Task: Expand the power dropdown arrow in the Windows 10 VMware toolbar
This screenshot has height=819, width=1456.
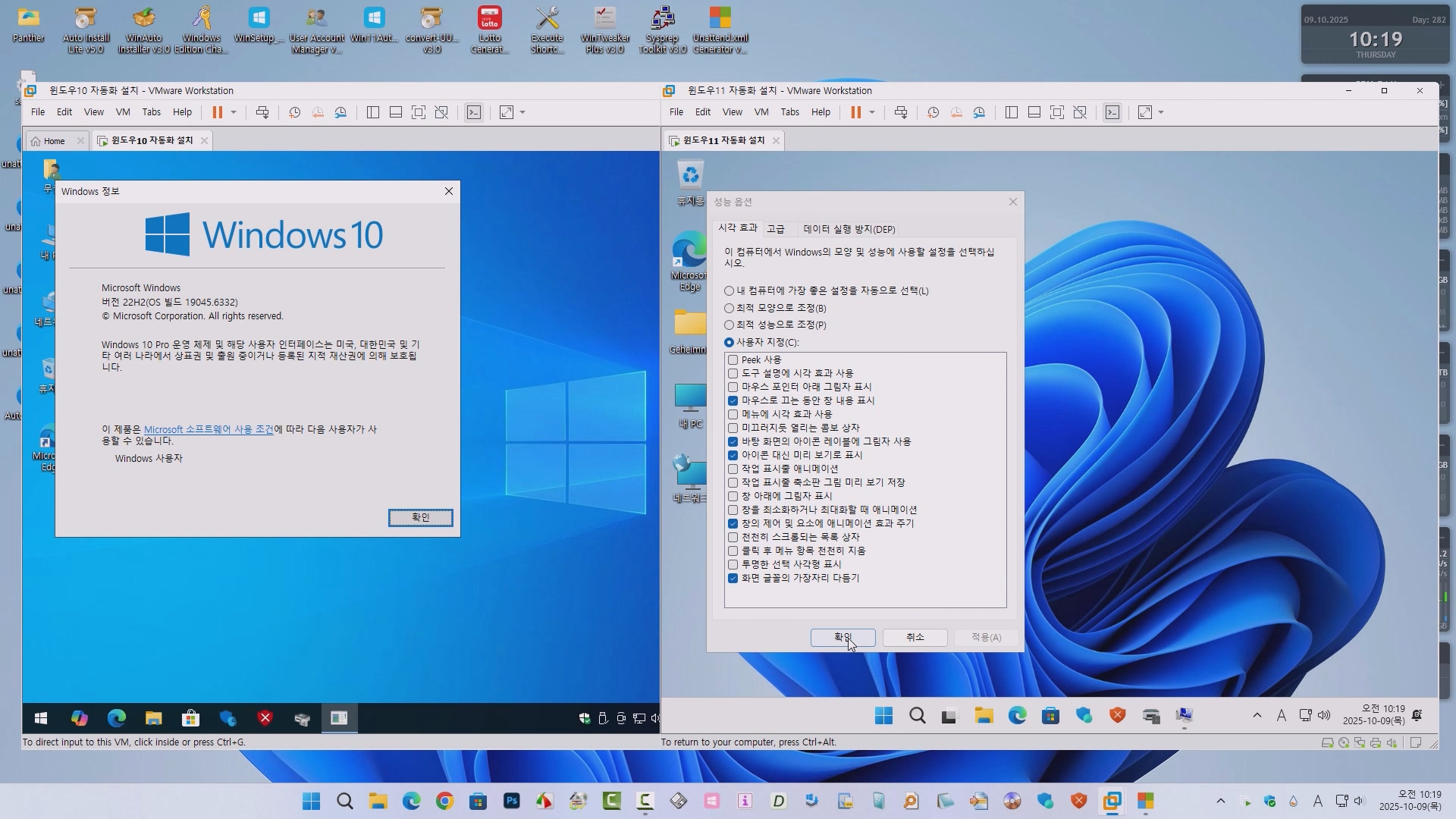Action: point(234,112)
